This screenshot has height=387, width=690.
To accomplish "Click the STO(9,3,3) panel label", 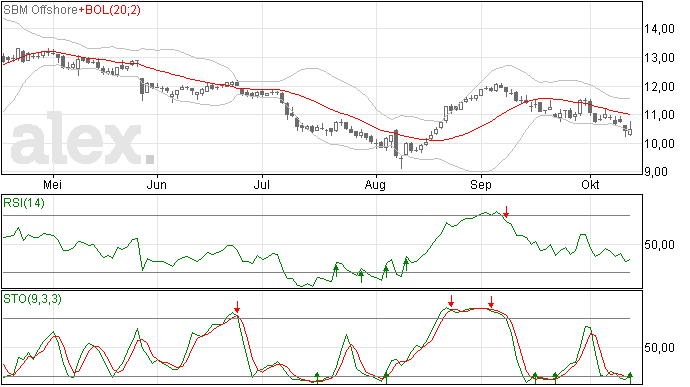I will [32, 299].
